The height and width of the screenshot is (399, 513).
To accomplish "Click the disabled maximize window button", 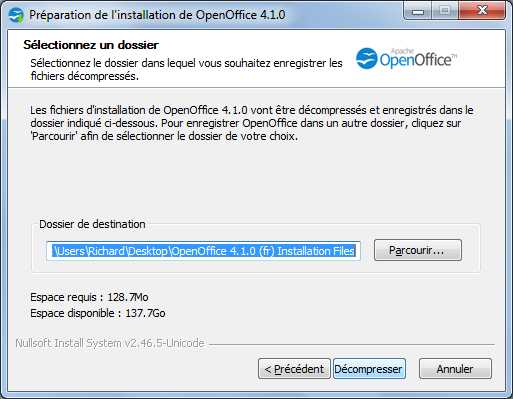I will [x=445, y=11].
